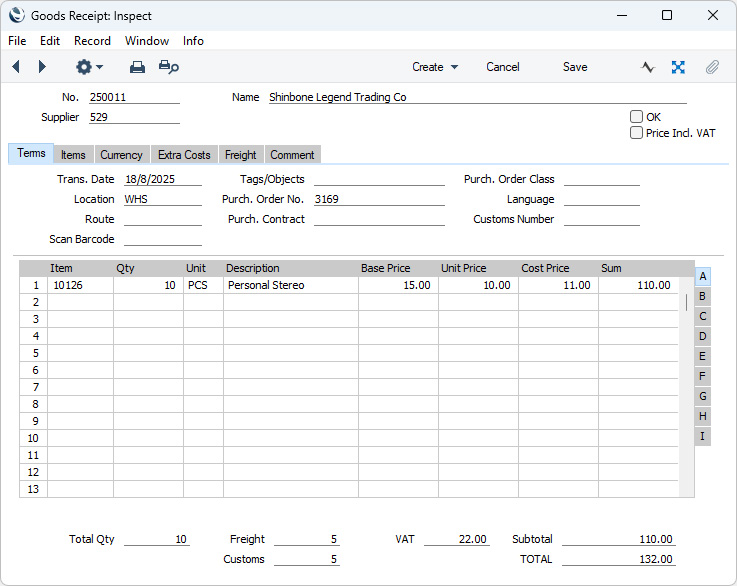Switch to the Currency tab

pos(121,155)
